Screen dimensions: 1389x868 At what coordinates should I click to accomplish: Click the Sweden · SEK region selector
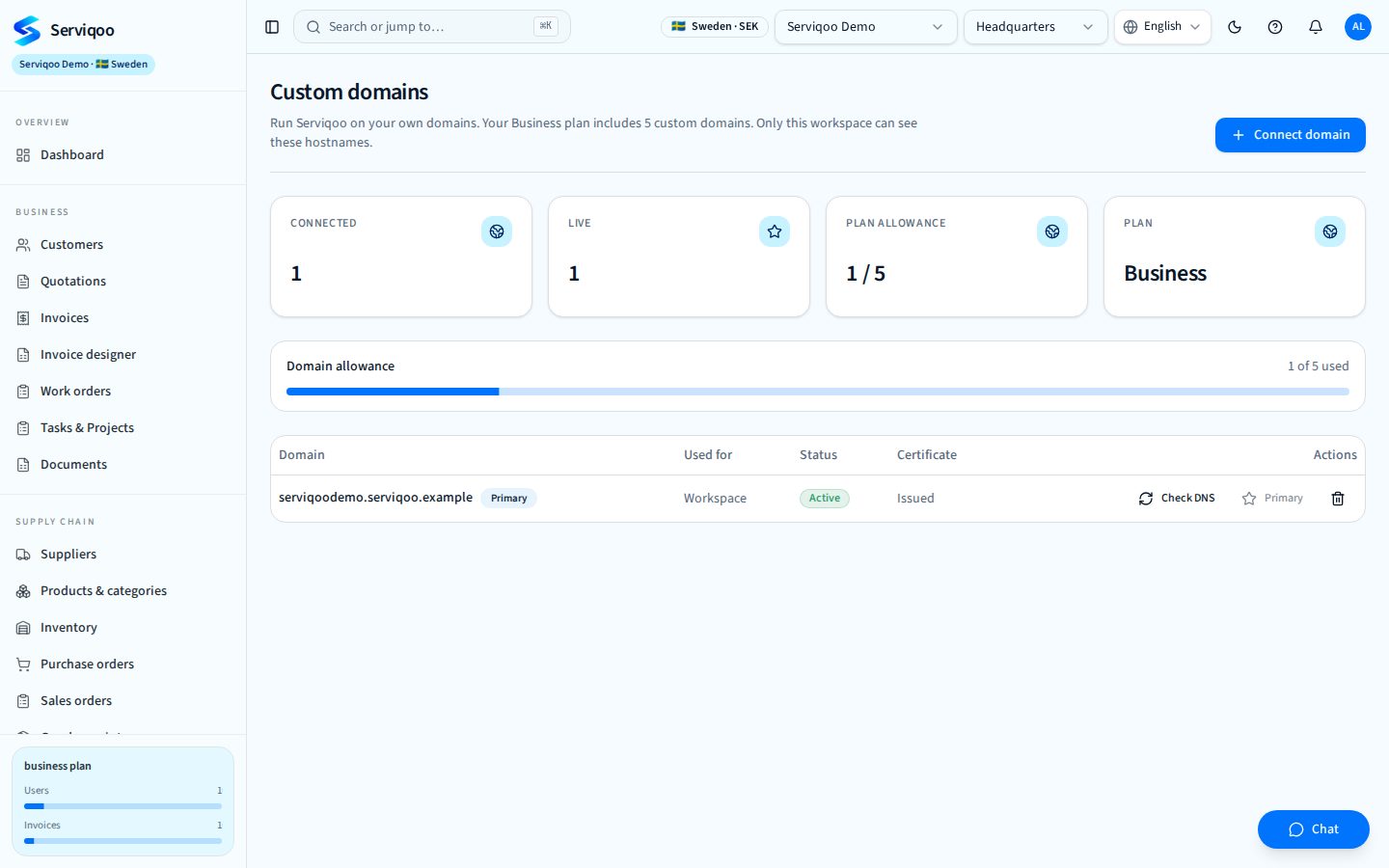tap(715, 27)
